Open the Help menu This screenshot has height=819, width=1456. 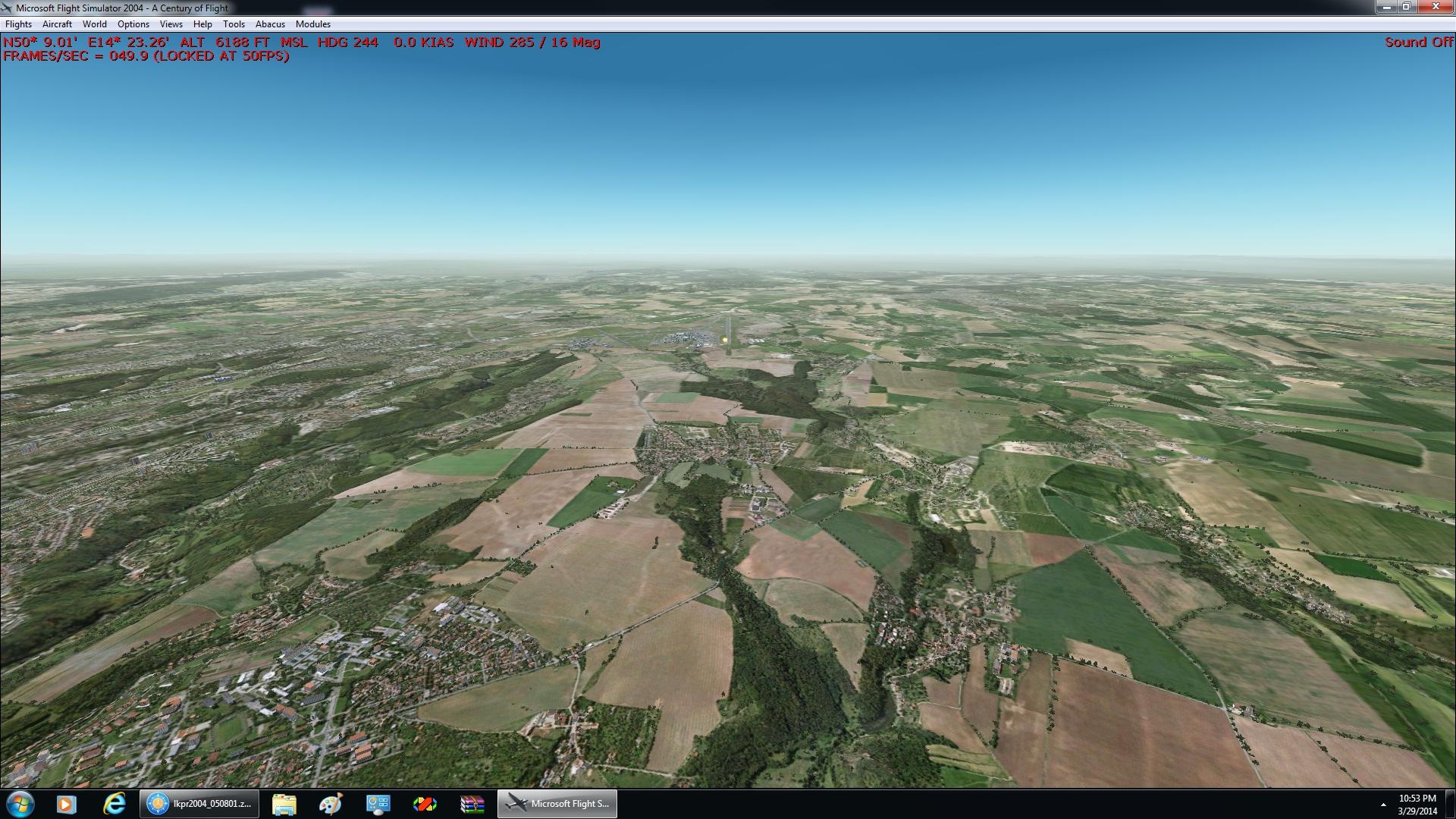click(202, 24)
